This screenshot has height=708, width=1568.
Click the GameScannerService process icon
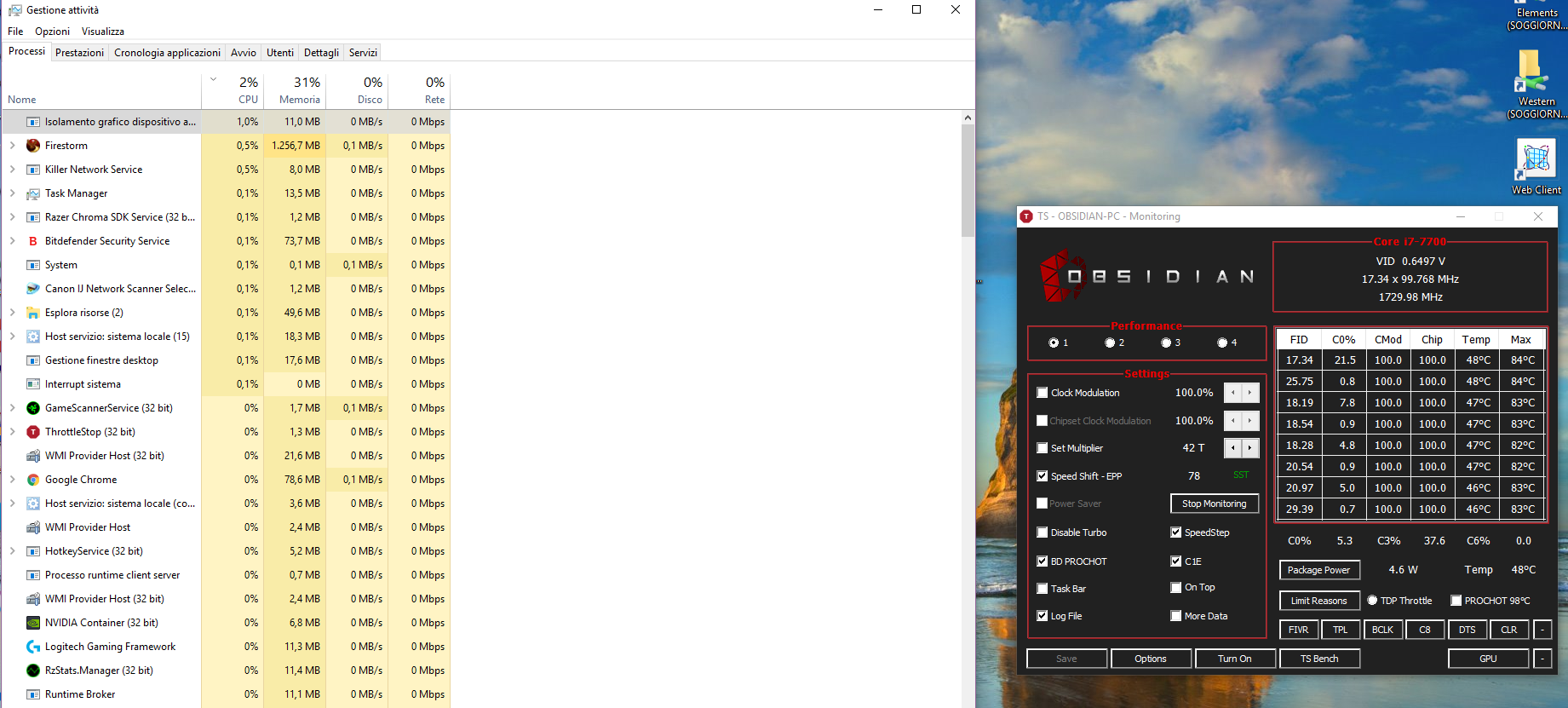(x=33, y=408)
